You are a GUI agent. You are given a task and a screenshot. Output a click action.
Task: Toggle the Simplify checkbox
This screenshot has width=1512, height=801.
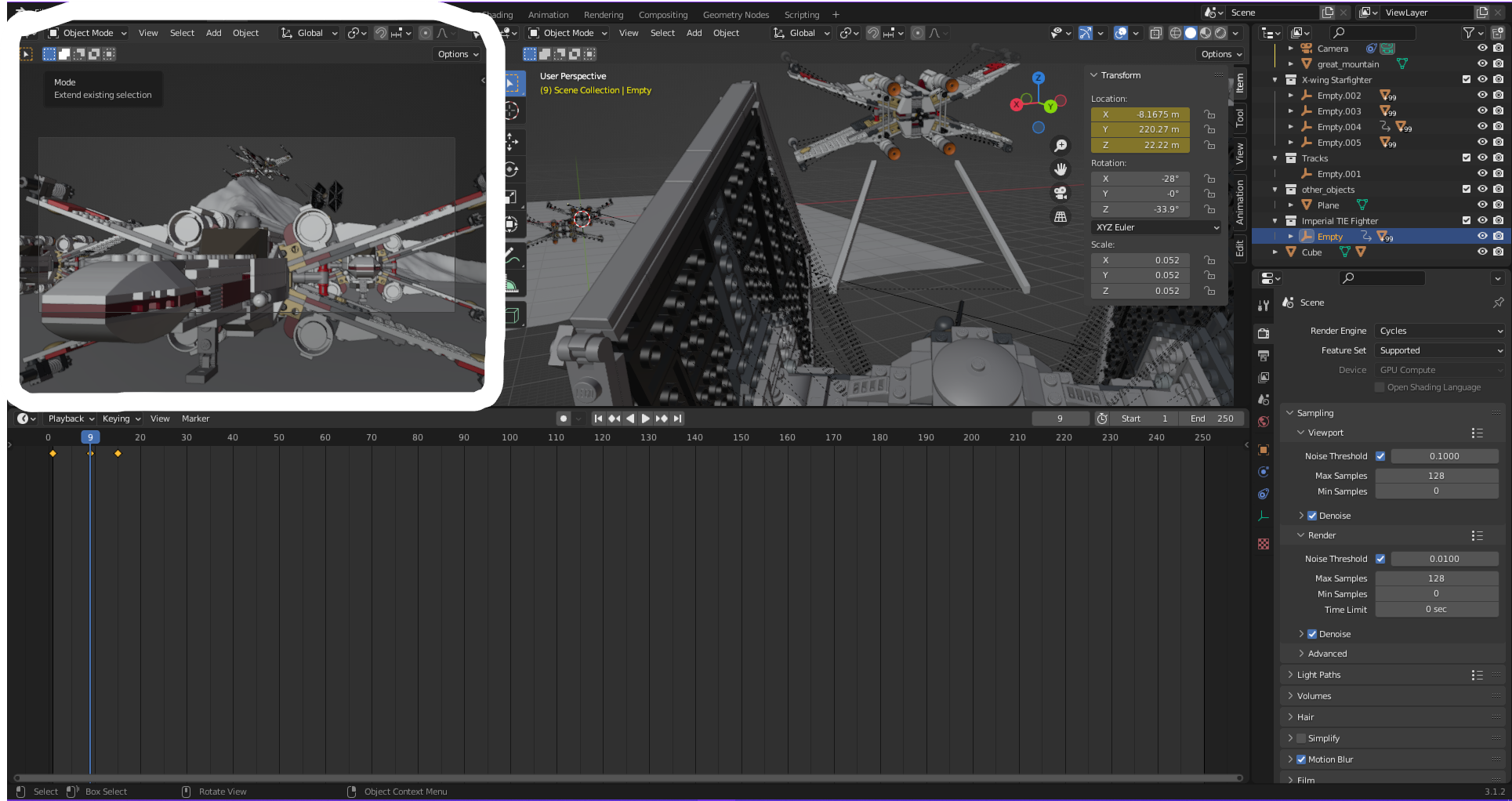1301,738
